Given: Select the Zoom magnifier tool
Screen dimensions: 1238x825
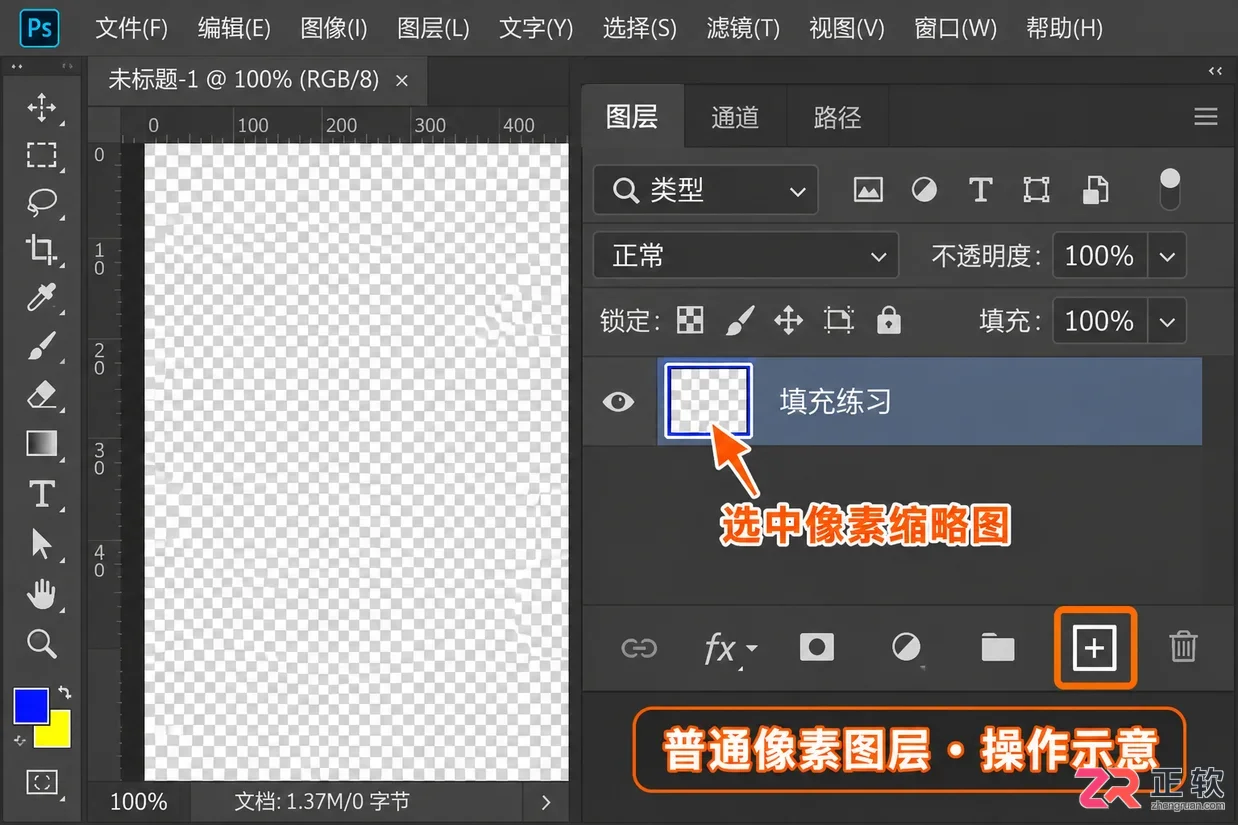Looking at the screenshot, I should tap(41, 643).
